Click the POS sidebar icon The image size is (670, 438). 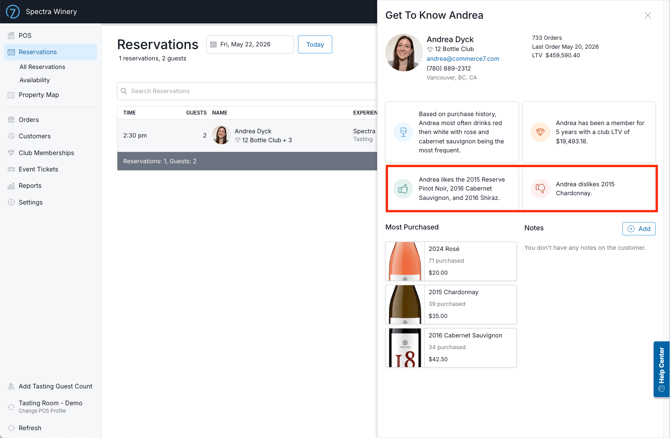[11, 35]
